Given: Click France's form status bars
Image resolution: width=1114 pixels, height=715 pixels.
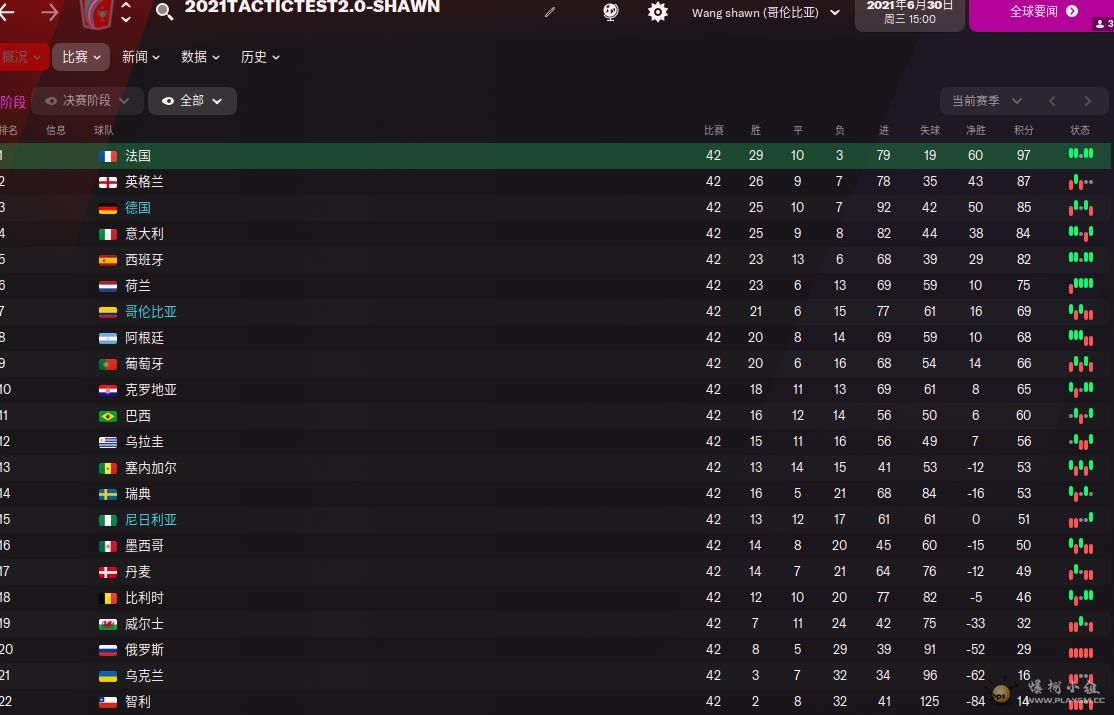Looking at the screenshot, I should tap(1081, 154).
